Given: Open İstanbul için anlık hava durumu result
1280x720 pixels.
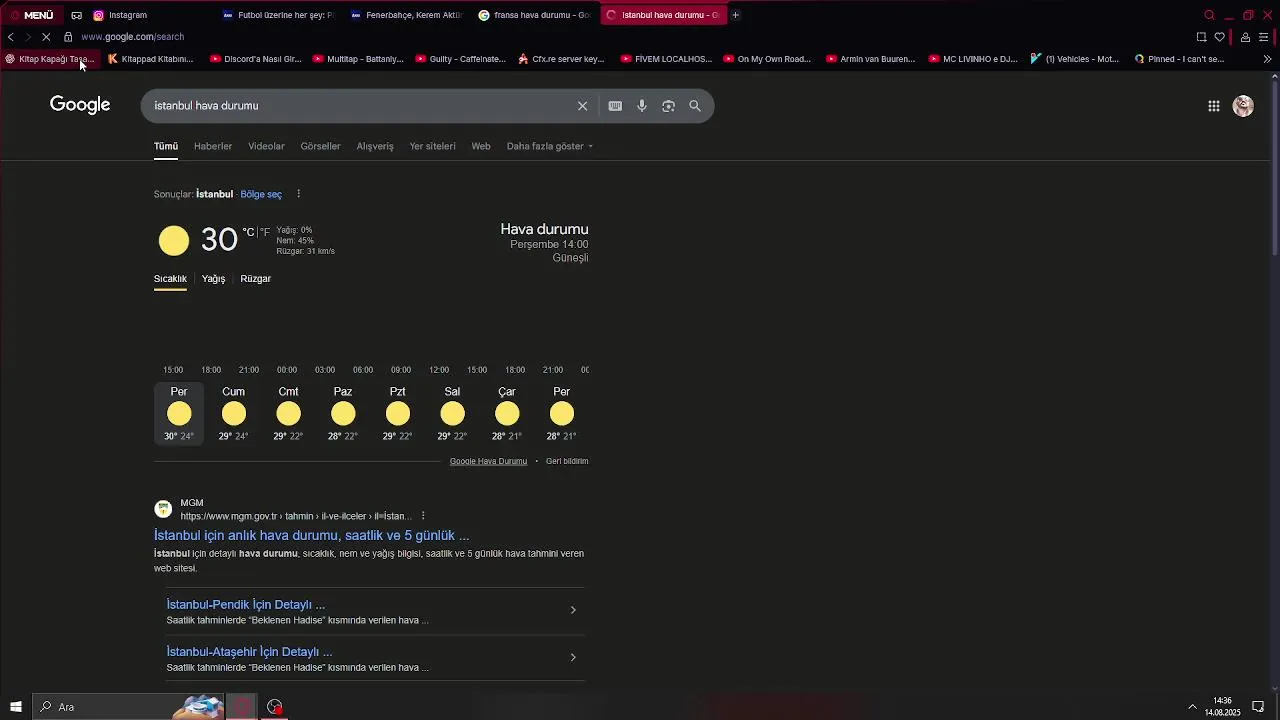Looking at the screenshot, I should 311,536.
